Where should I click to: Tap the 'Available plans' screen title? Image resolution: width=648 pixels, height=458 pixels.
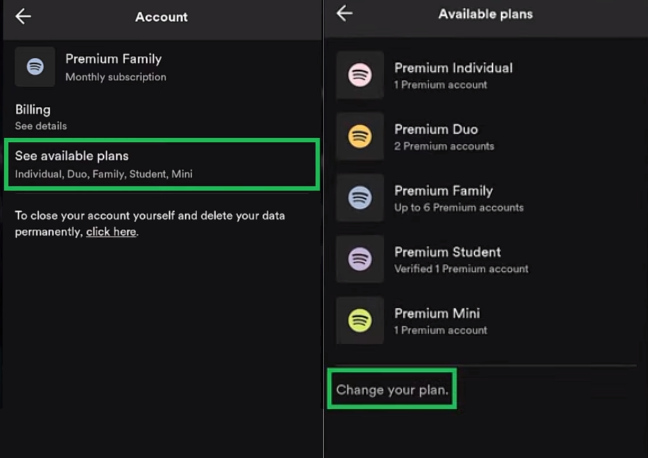(x=486, y=14)
